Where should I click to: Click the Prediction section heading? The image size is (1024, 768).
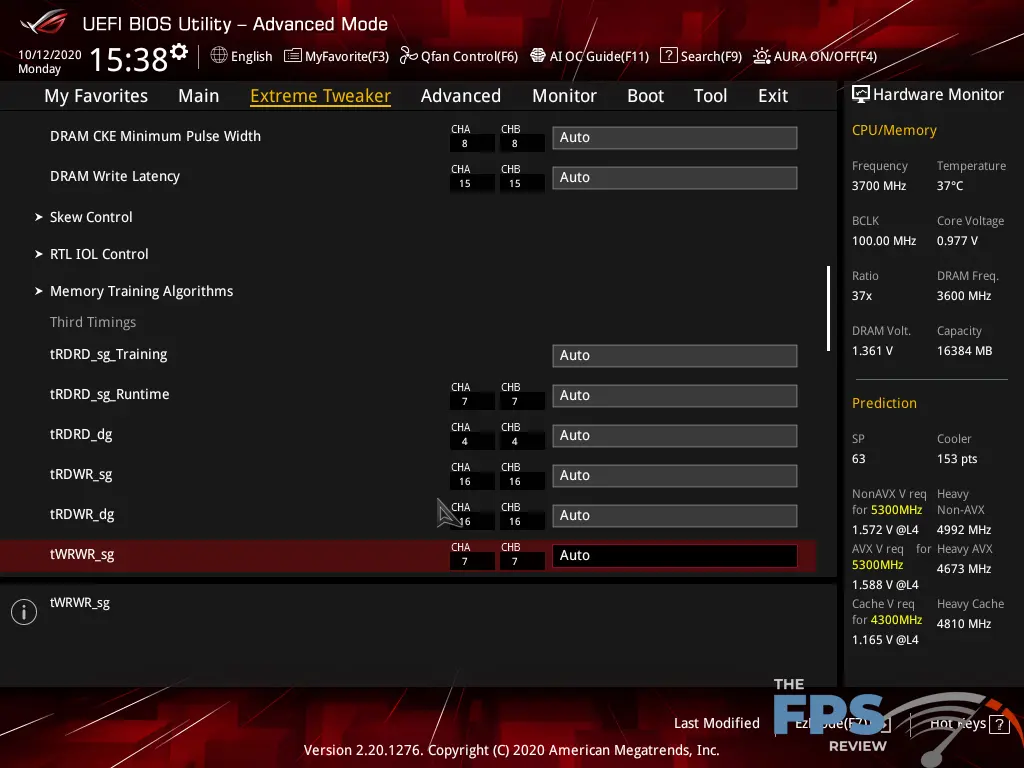884,403
